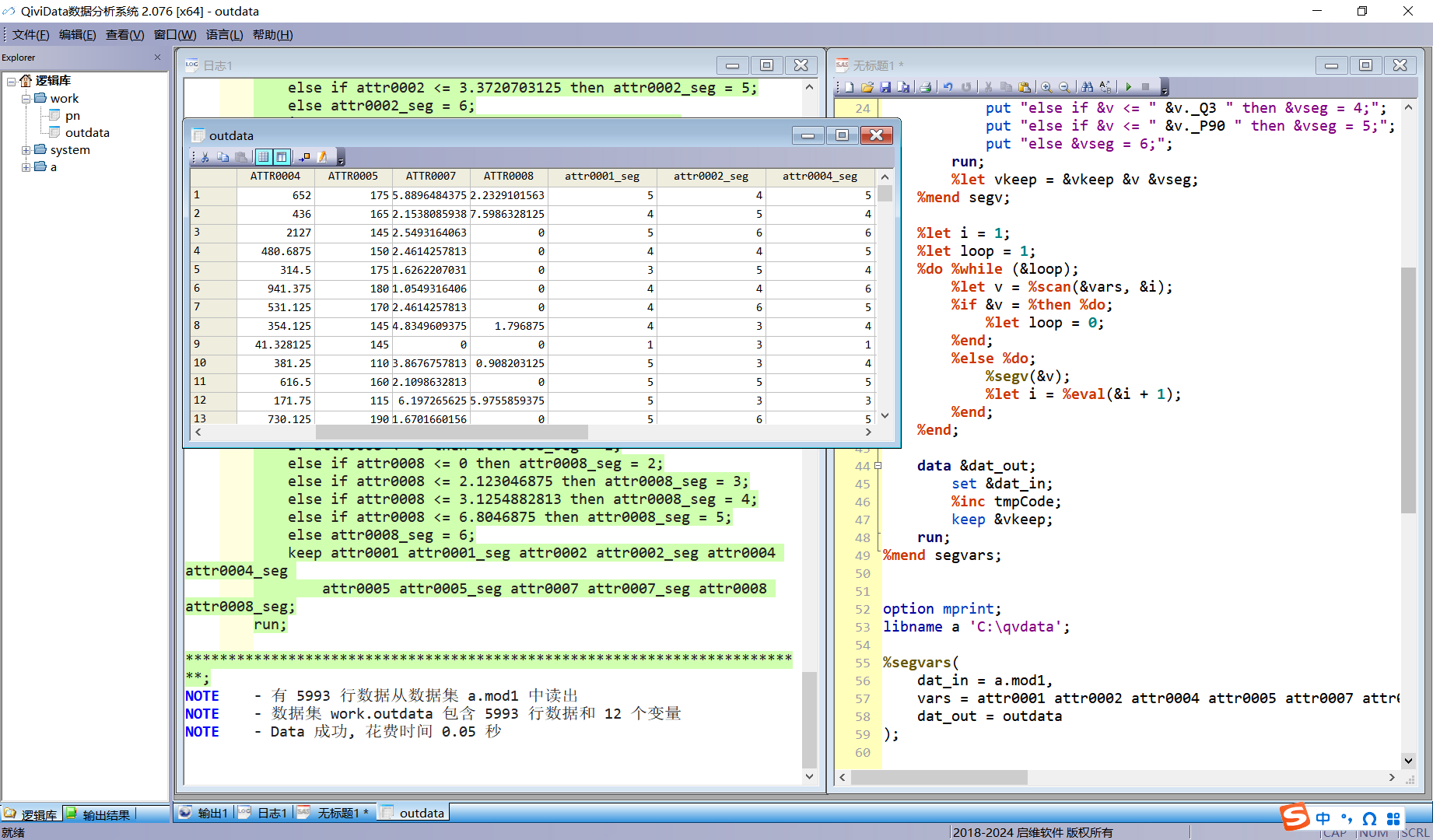Undo the last edit in the editor
Image resolution: width=1433 pixels, height=840 pixels.
948,87
